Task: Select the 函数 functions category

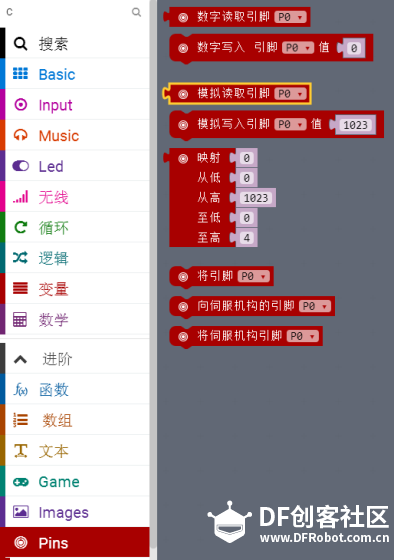Action: [75, 390]
